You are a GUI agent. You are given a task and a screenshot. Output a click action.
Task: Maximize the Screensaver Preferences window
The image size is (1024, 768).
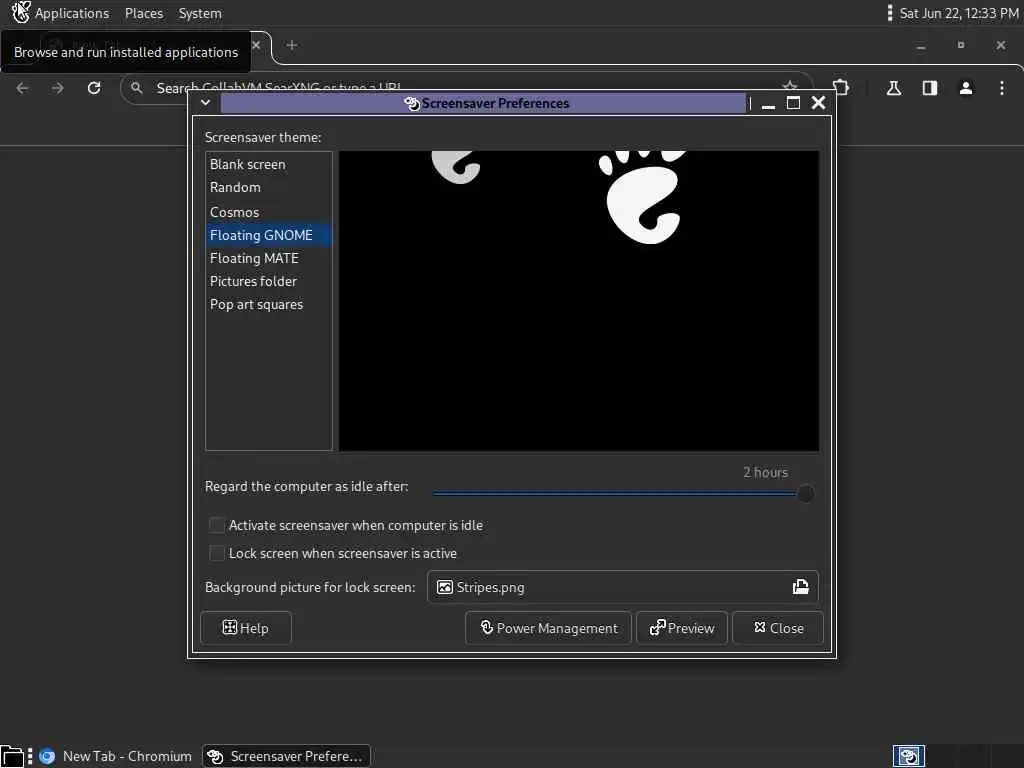[793, 103]
